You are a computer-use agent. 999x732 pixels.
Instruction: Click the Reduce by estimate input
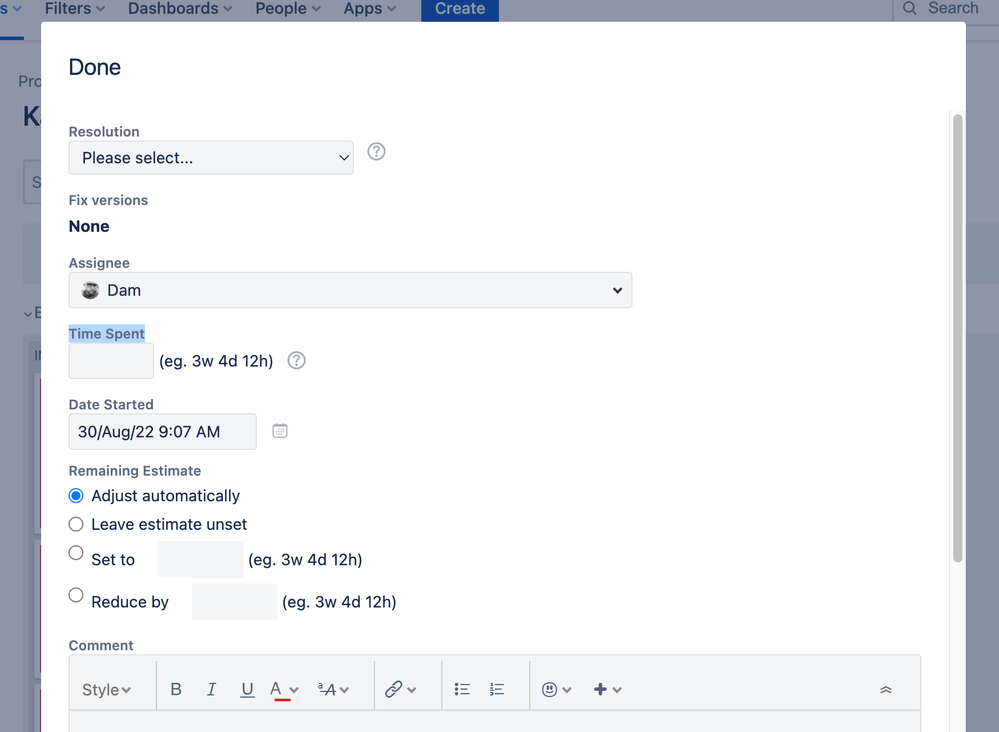click(x=234, y=601)
